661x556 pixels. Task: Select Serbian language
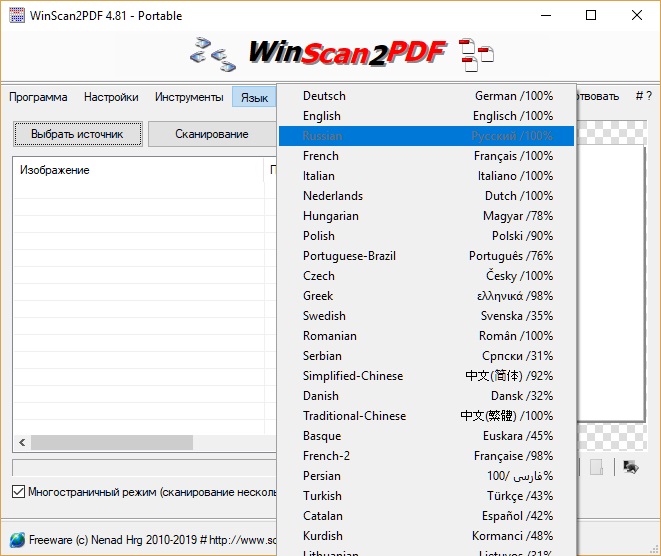426,356
